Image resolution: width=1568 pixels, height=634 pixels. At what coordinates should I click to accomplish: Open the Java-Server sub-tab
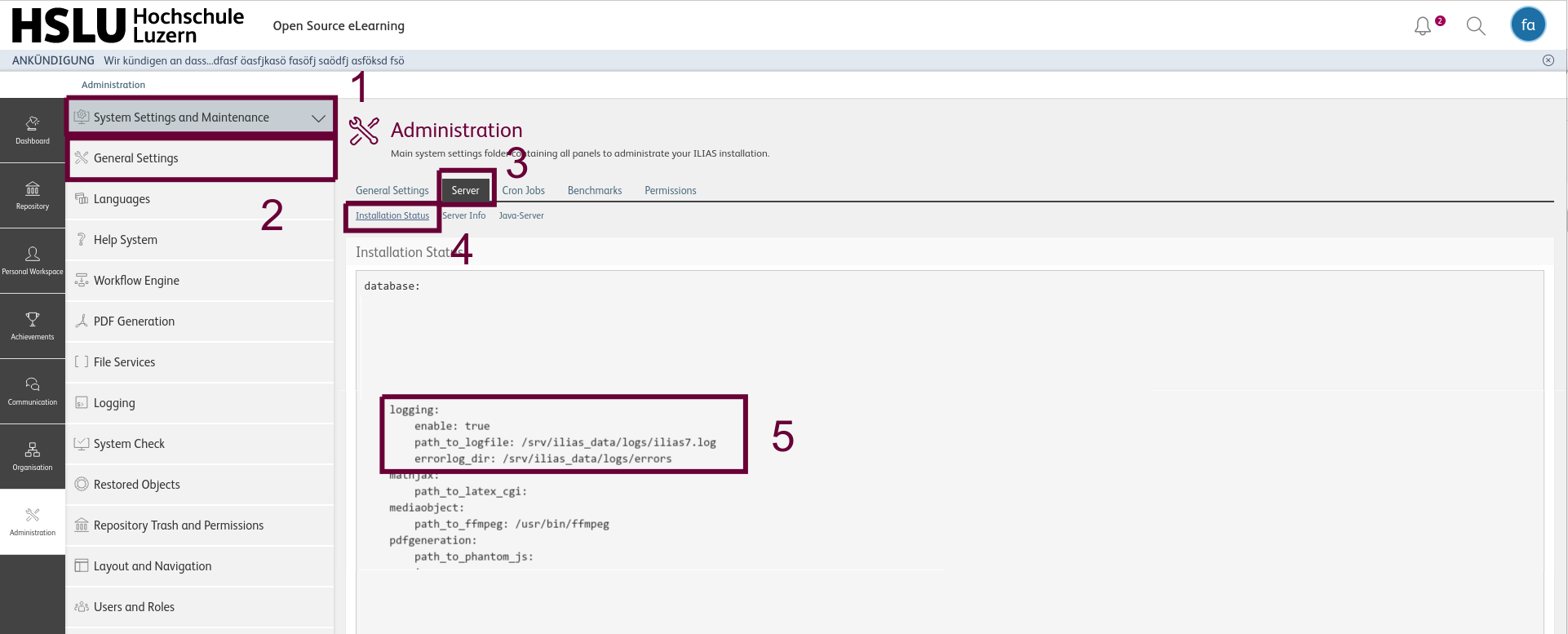click(521, 215)
